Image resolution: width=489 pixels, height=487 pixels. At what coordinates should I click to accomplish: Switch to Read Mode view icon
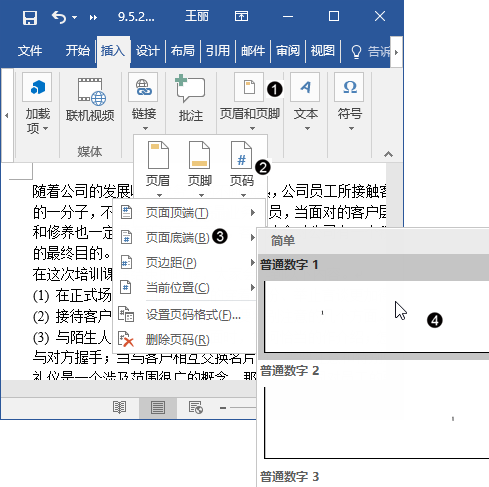(119, 407)
